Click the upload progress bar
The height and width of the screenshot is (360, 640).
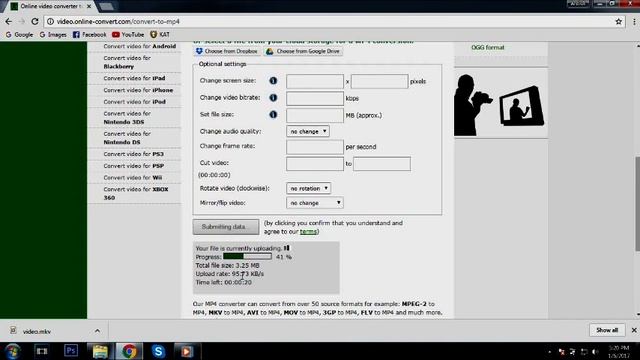click(x=247, y=256)
